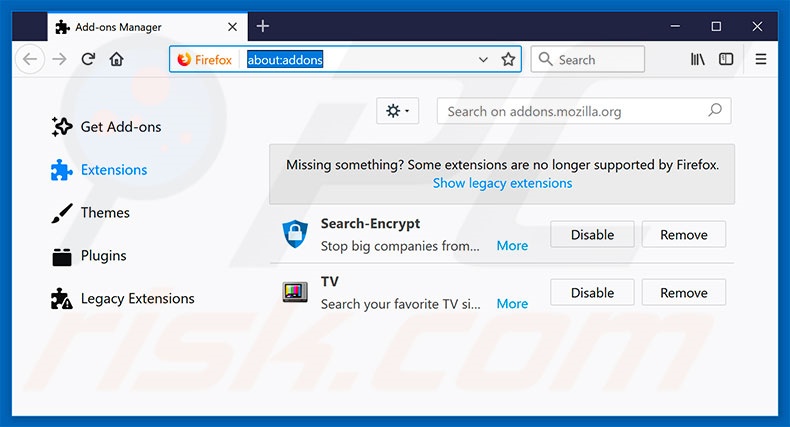Click 'Stop big companies from...' description
The image size is (790, 427).
point(400,246)
